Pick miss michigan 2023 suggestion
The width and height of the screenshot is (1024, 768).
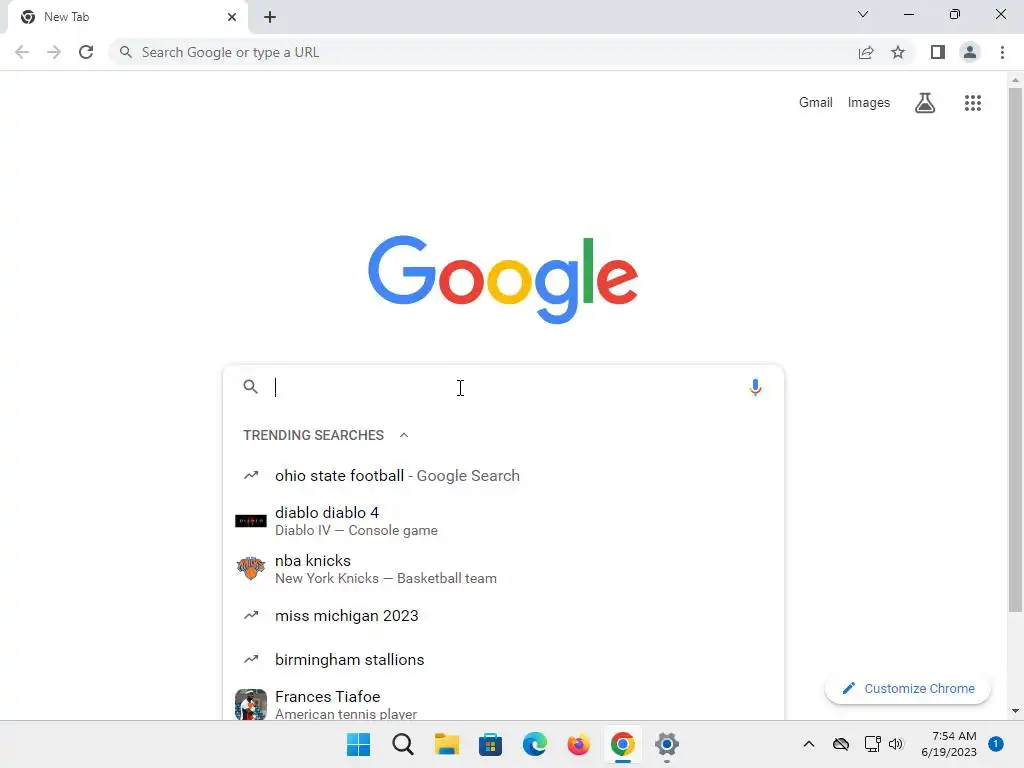pos(503,615)
